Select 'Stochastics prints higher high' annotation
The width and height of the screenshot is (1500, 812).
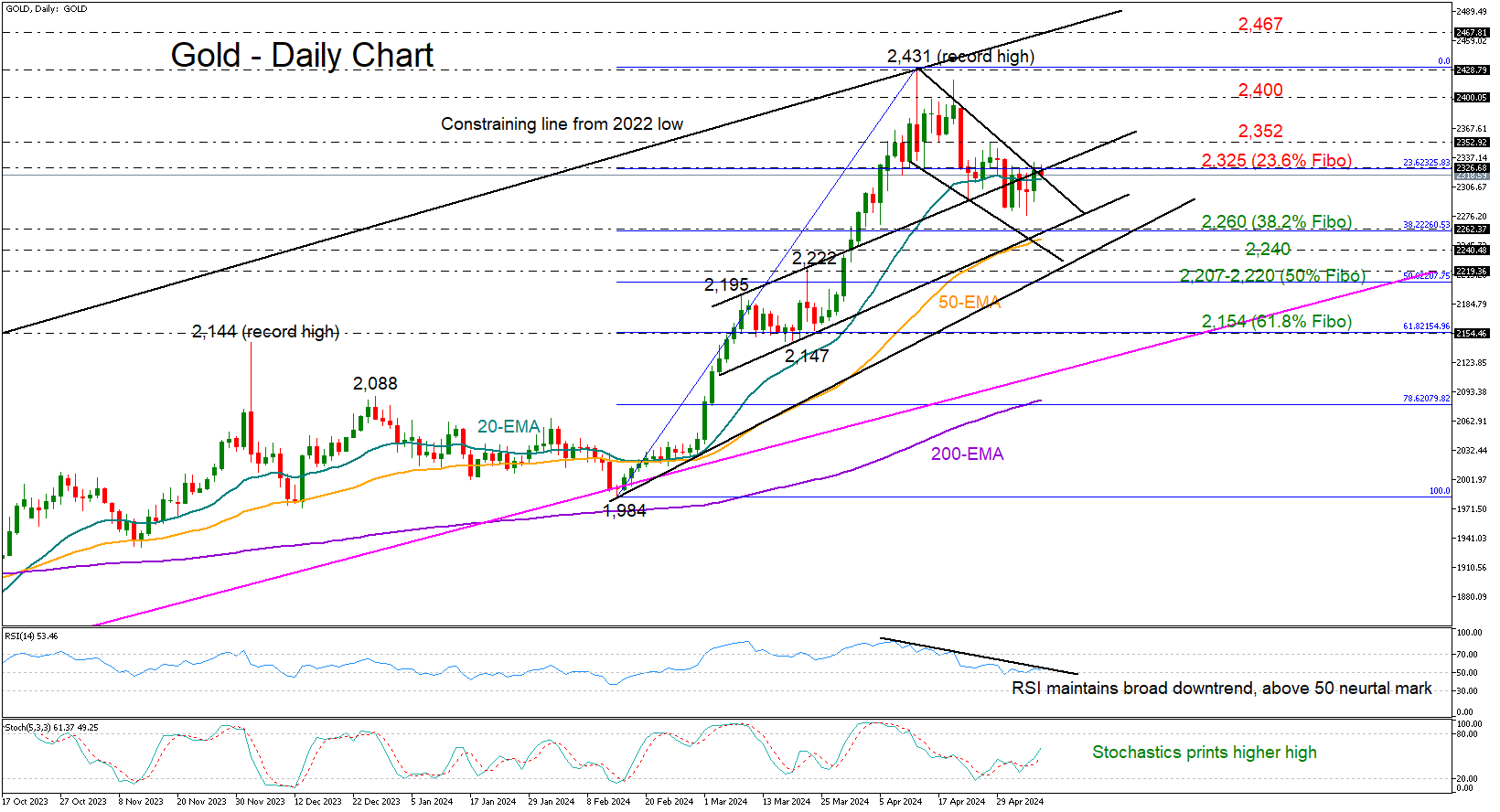coord(1204,753)
